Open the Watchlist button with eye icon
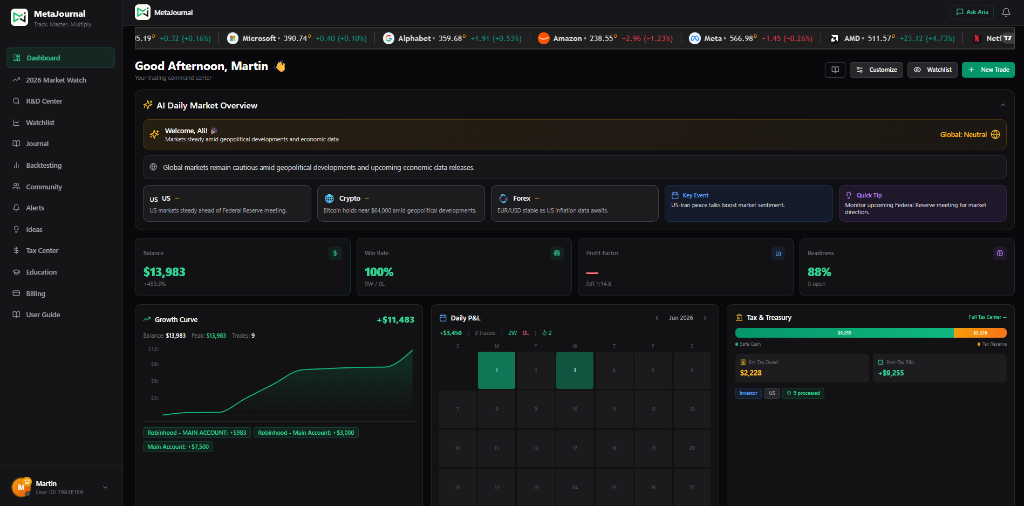Viewport: 1024px width, 506px height. [x=933, y=70]
